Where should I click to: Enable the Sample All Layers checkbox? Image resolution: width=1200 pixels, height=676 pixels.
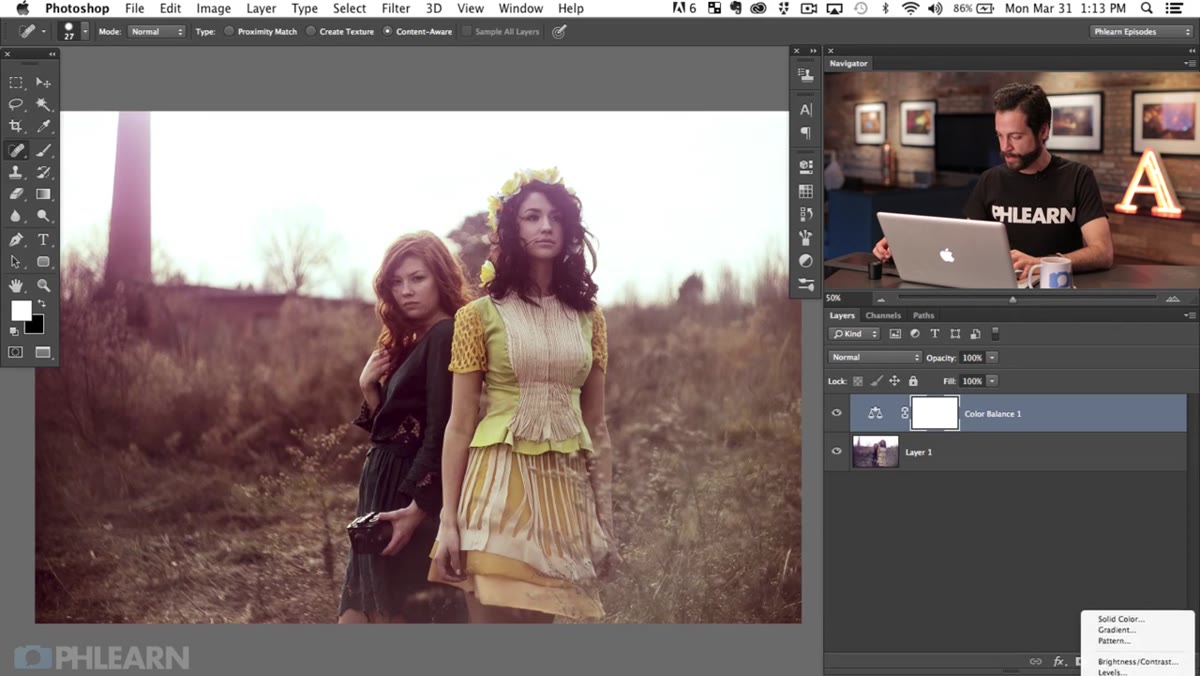pyautogui.click(x=466, y=31)
